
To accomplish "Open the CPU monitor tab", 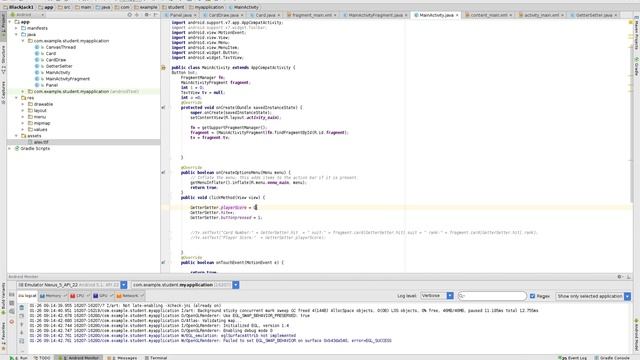I will click(79, 296).
